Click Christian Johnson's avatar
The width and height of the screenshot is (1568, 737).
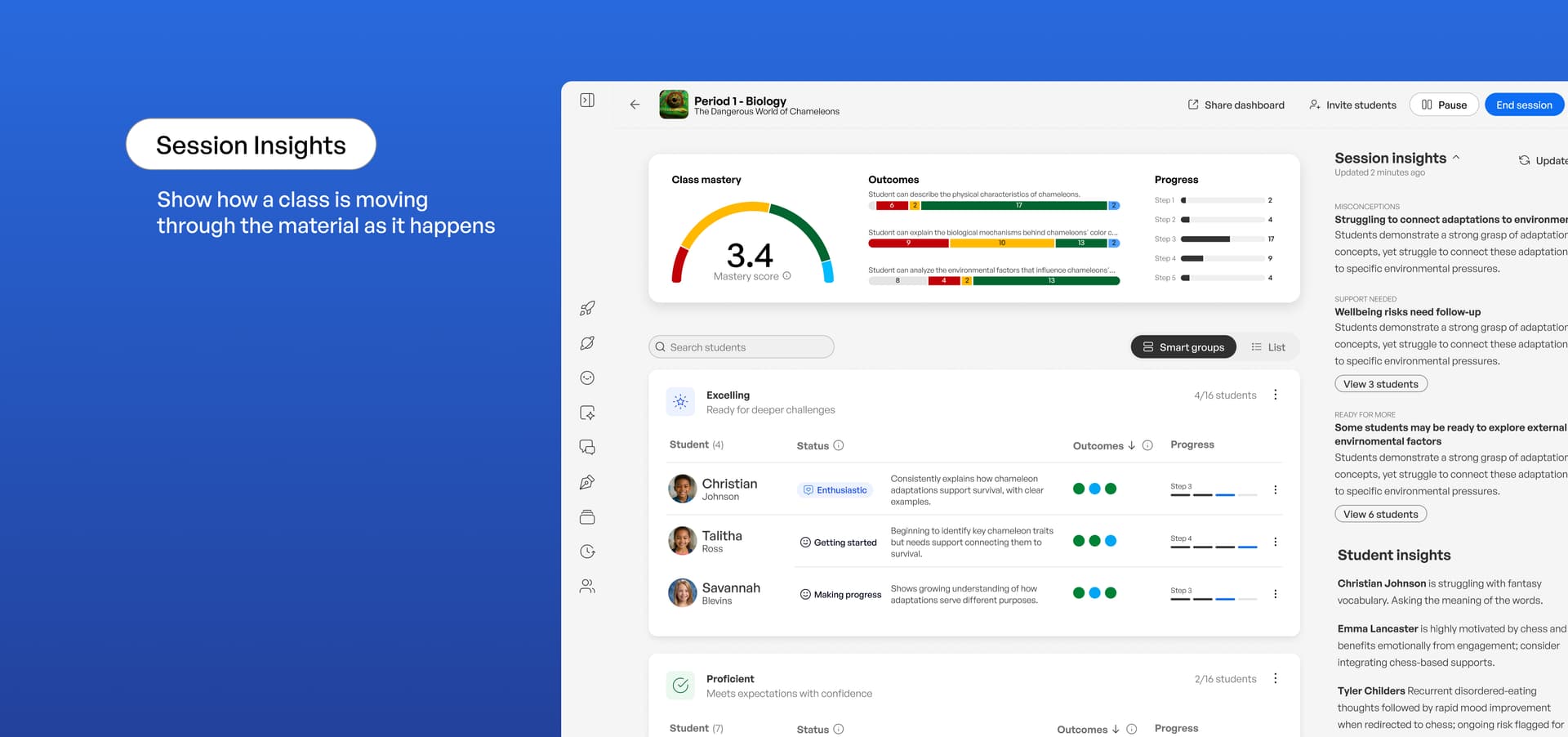[682, 489]
